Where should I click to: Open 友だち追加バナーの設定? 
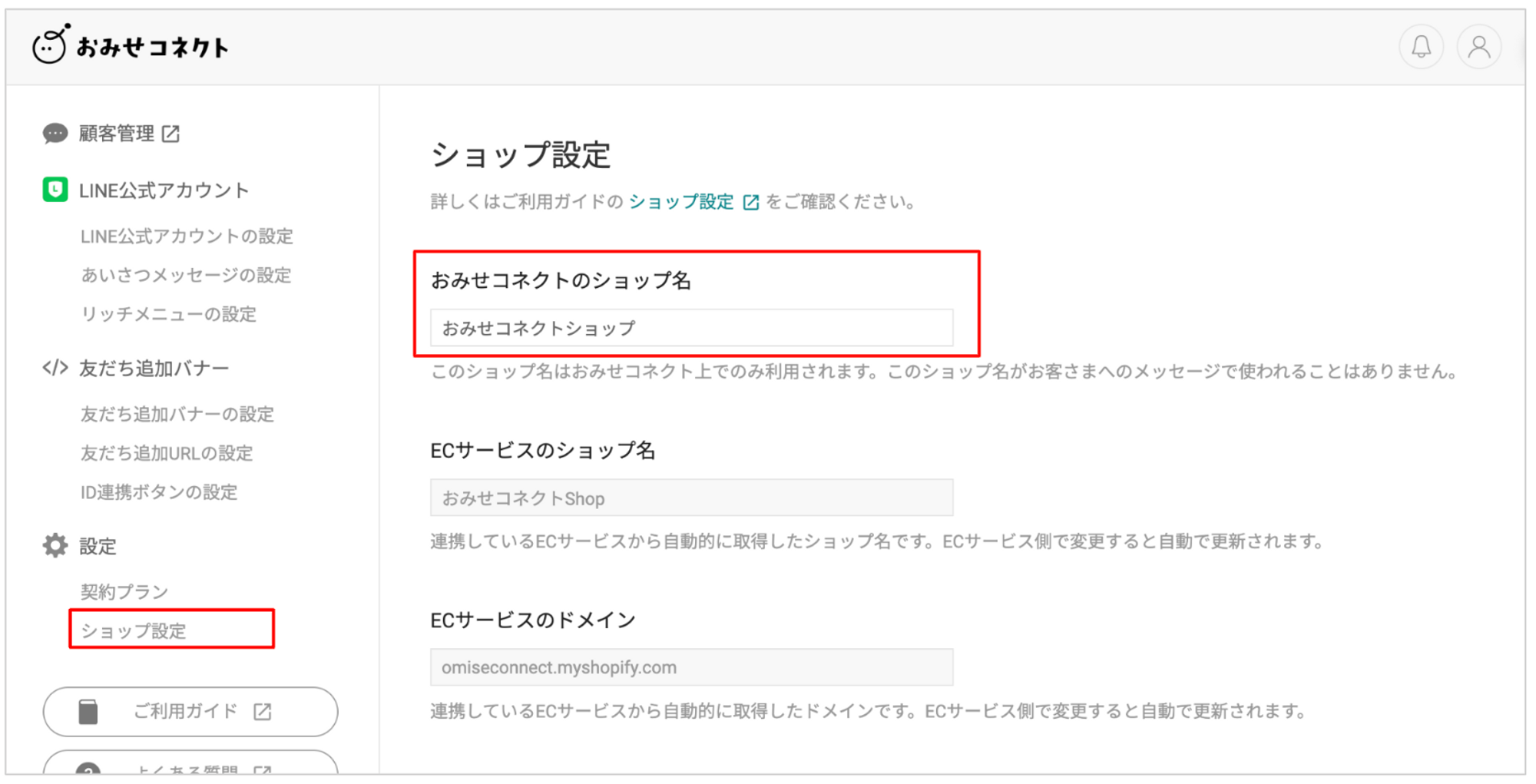coord(177,415)
